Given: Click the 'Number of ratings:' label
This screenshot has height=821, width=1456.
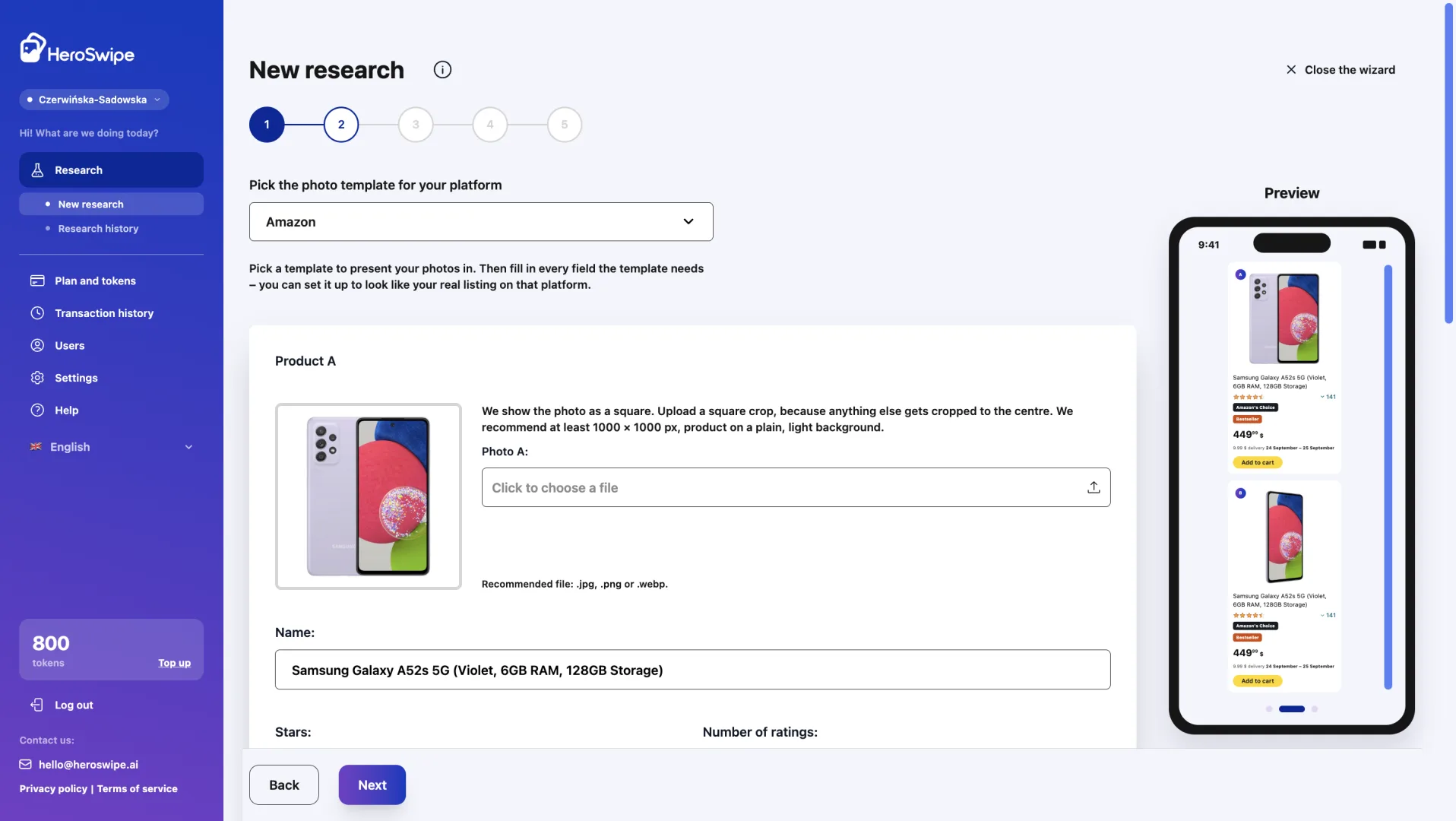Looking at the screenshot, I should click(x=760, y=732).
